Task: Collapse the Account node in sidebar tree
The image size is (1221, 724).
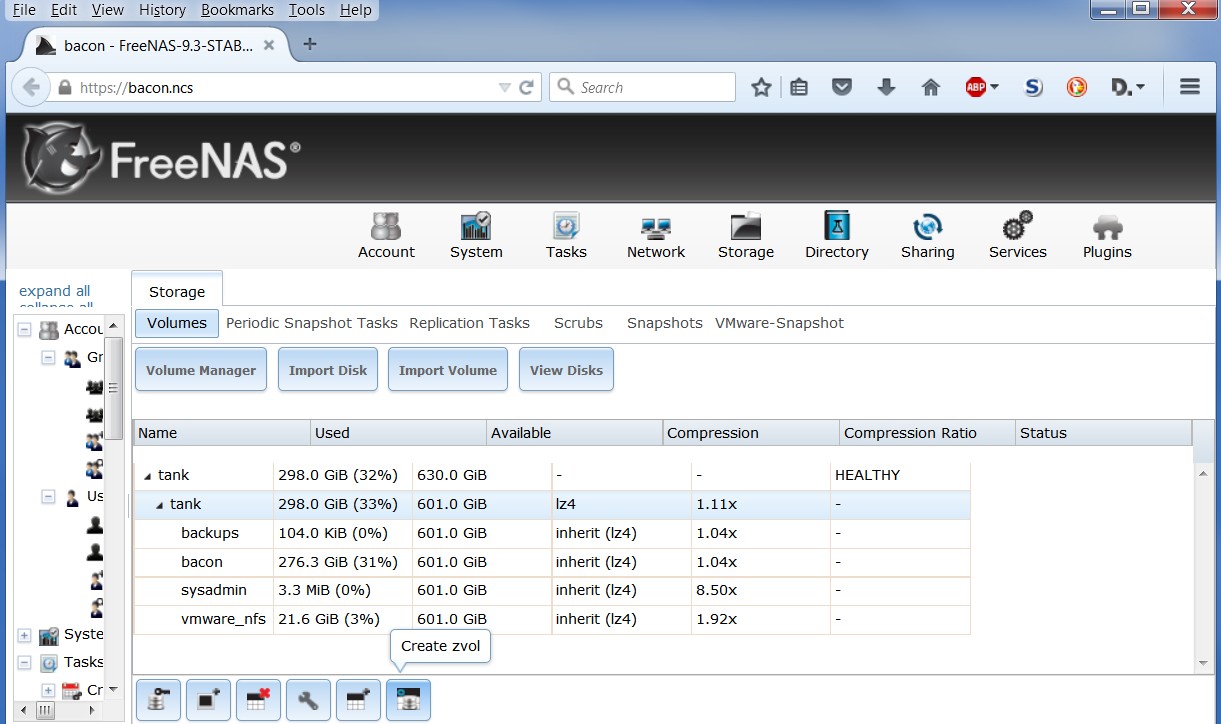Action: (x=24, y=329)
